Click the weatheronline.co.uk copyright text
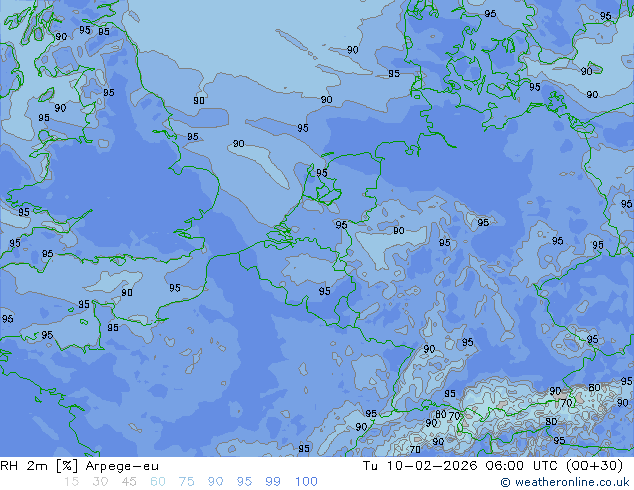 tap(565, 482)
